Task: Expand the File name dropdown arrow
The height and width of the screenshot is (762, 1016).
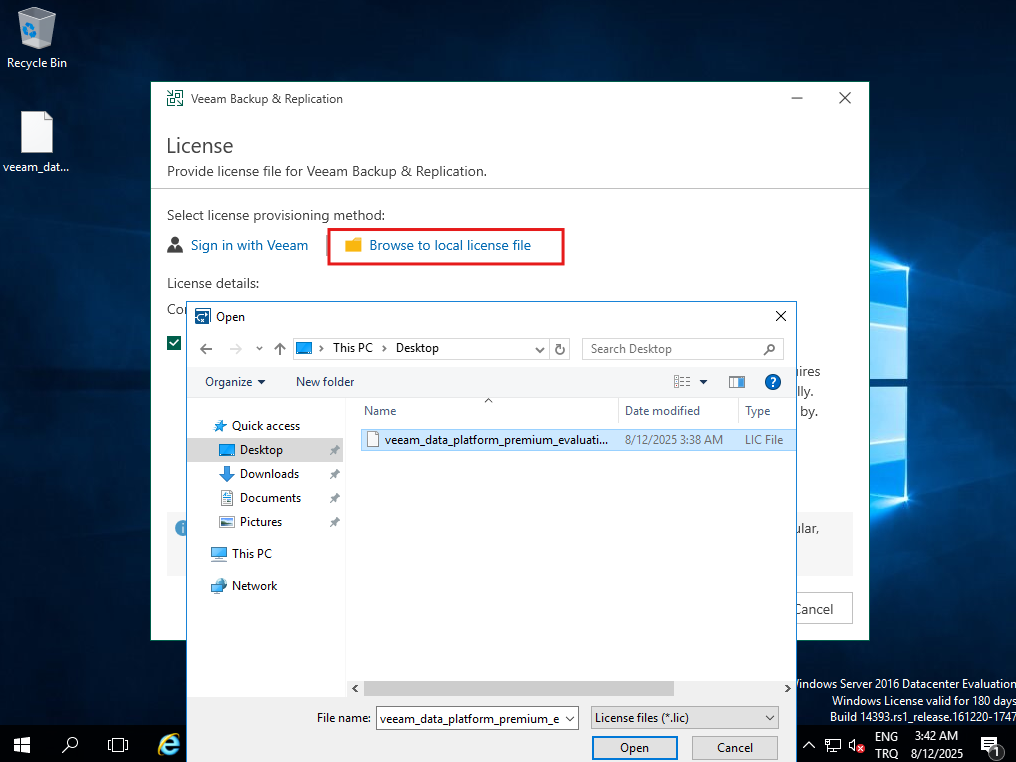Action: point(570,718)
